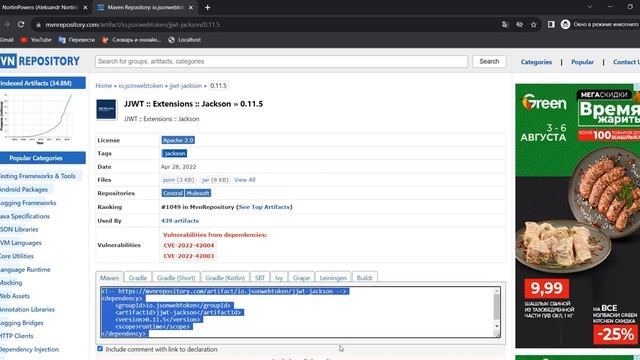This screenshot has width=640, height=360.
Task: Click the Apache 2.0 license tag
Action: click(x=178, y=140)
